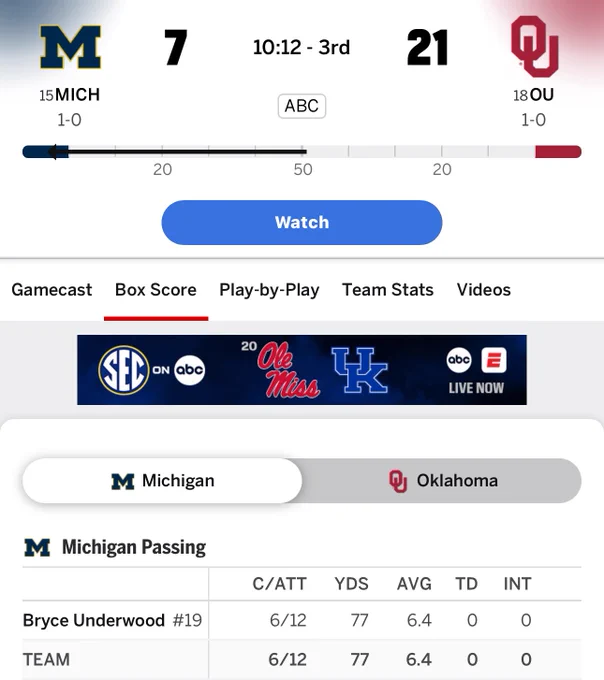Tap the SEC logo in banner

pyautogui.click(x=124, y=370)
